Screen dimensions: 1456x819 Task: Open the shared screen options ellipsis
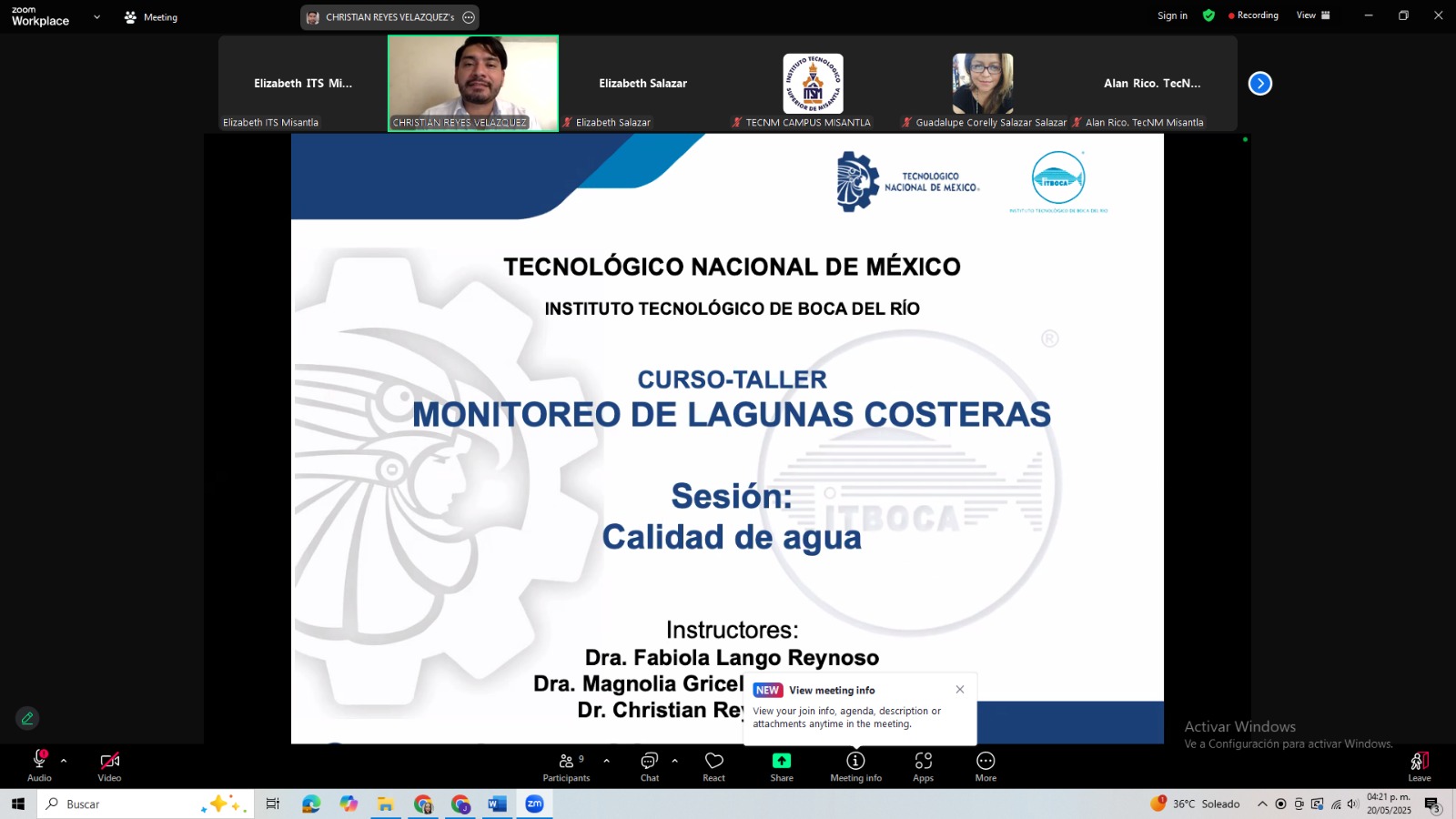[x=469, y=17]
